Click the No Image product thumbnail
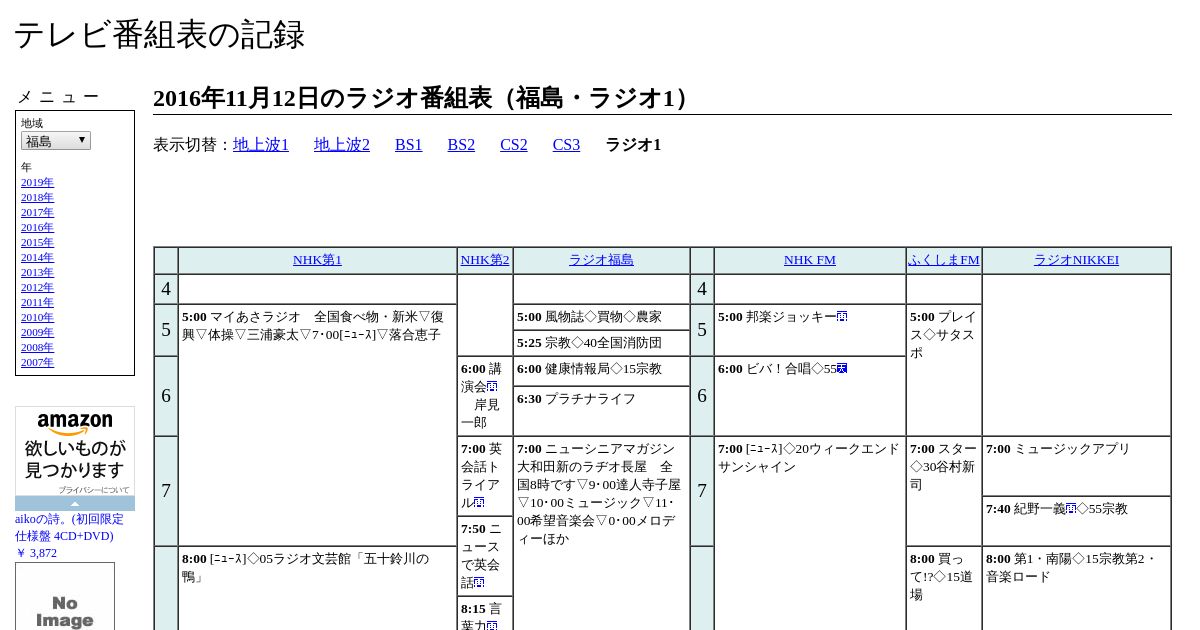 coord(65,597)
